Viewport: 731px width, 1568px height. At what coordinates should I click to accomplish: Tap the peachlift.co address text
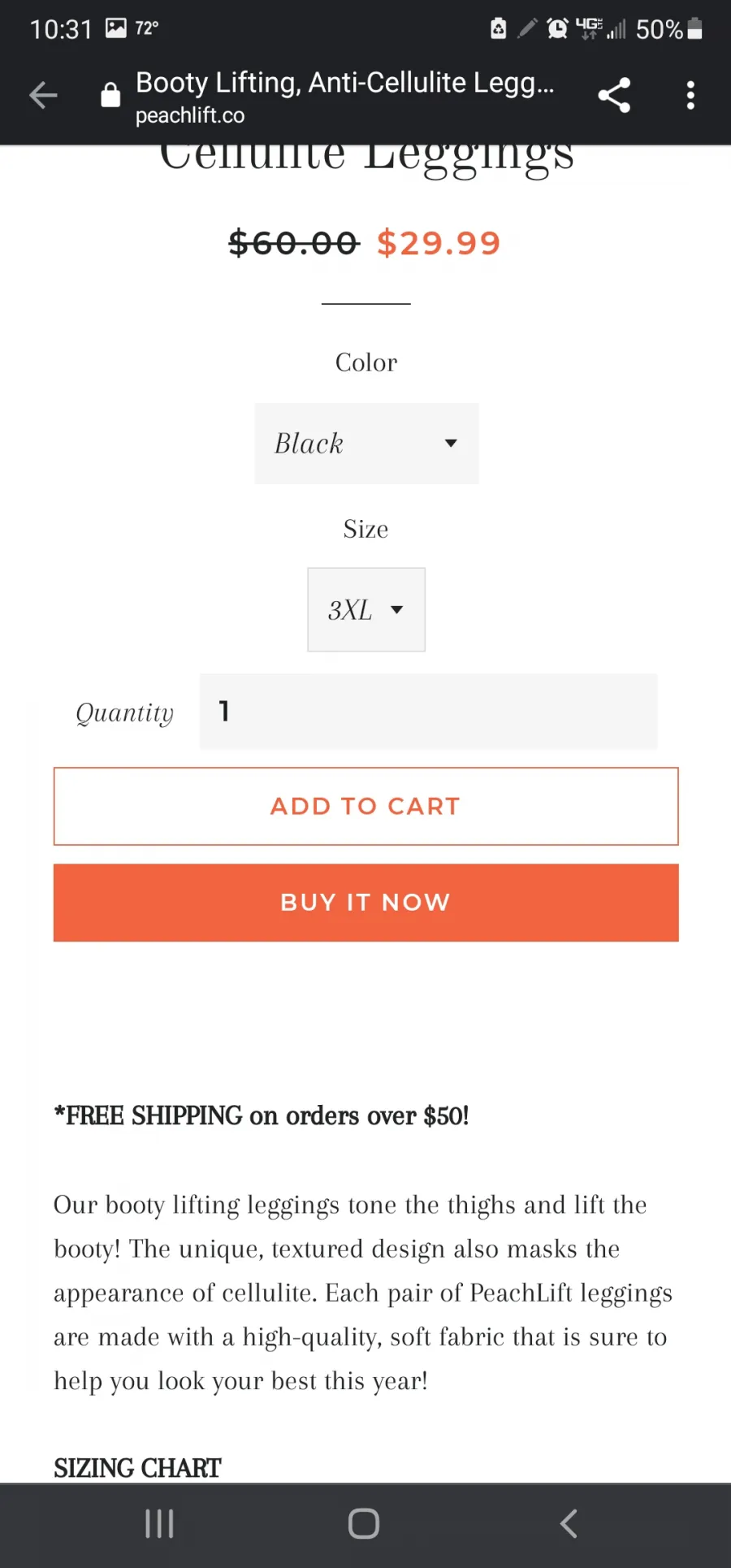point(190,116)
